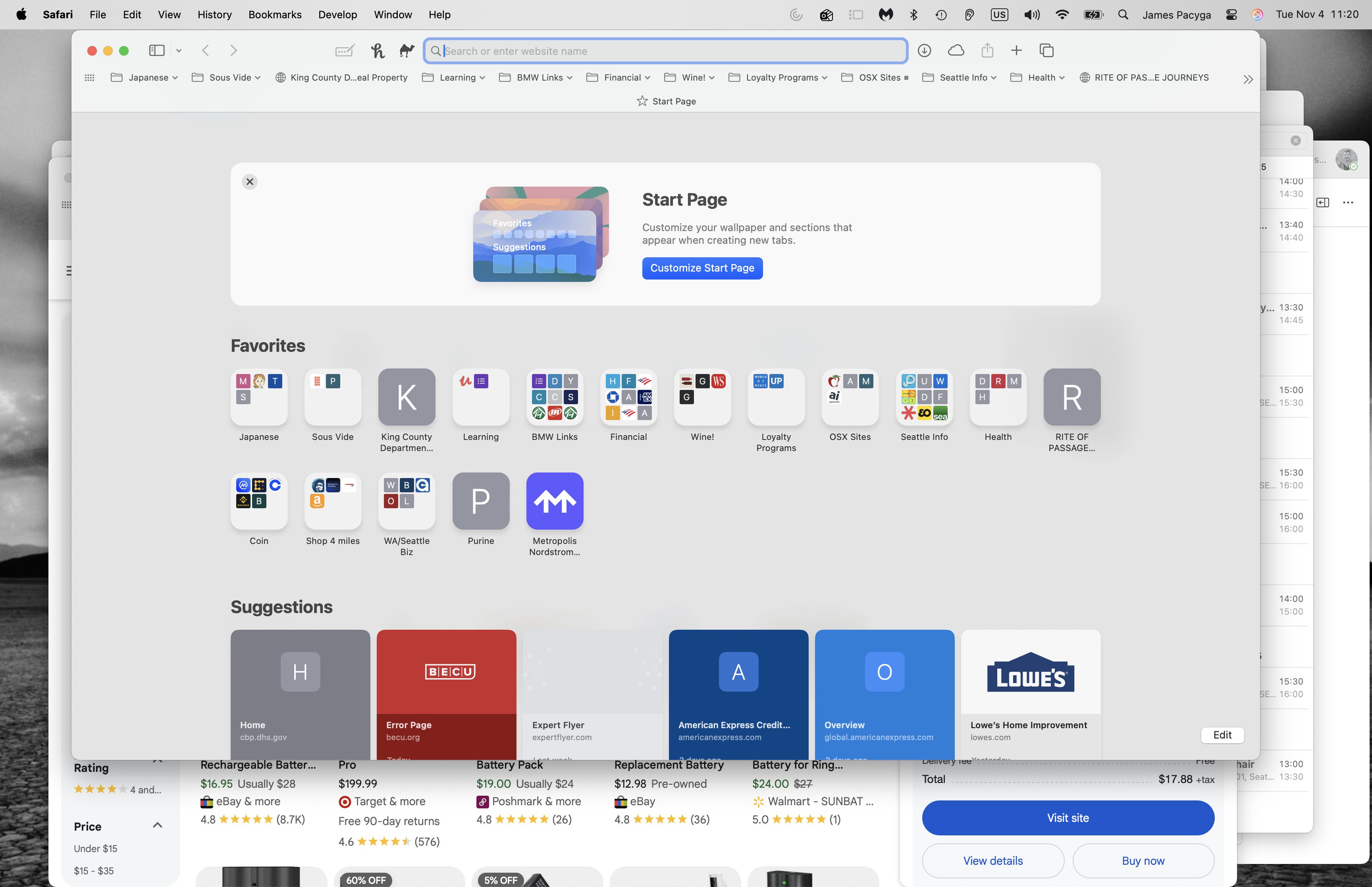Open the Bookmarks menu

[275, 14]
